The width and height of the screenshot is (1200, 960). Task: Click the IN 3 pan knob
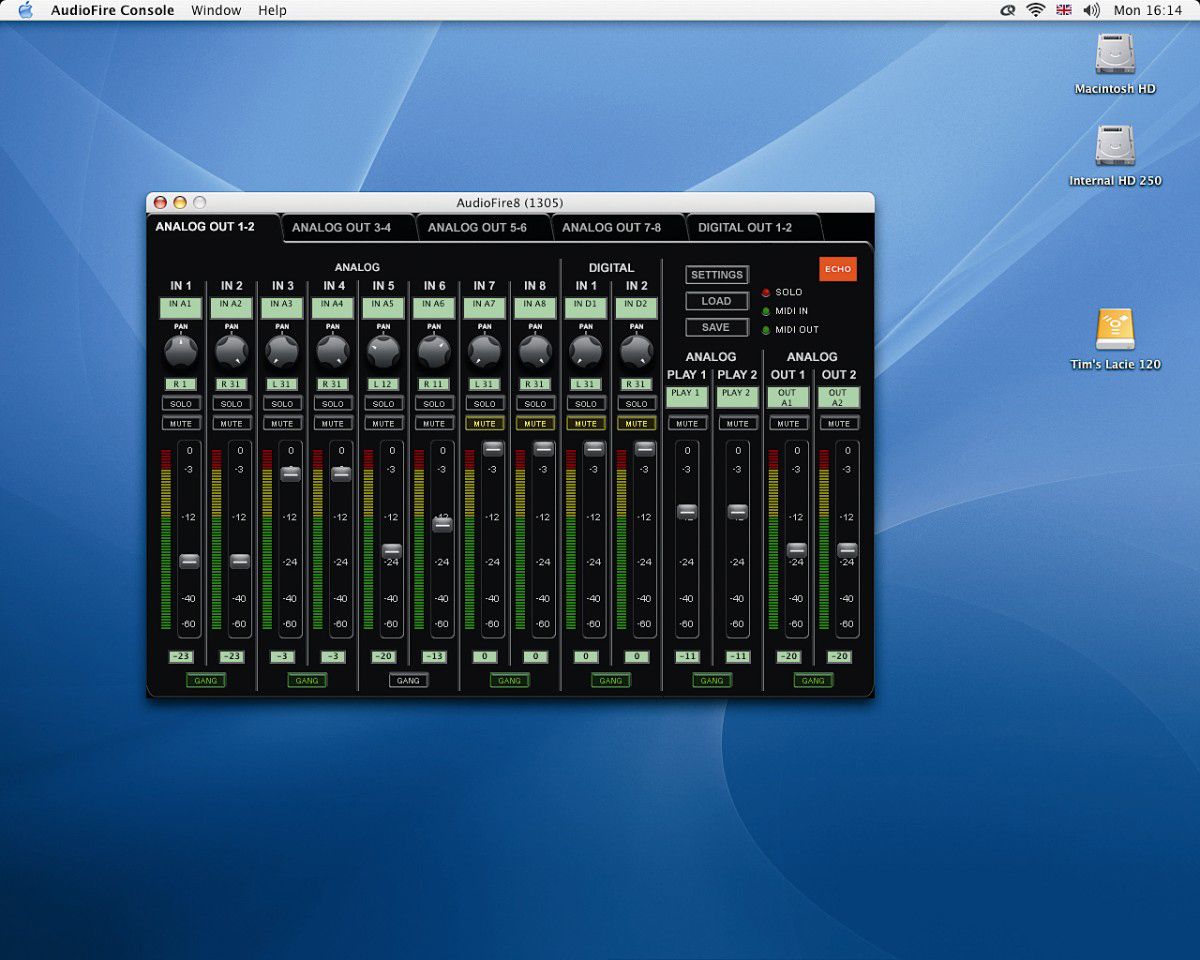point(282,351)
